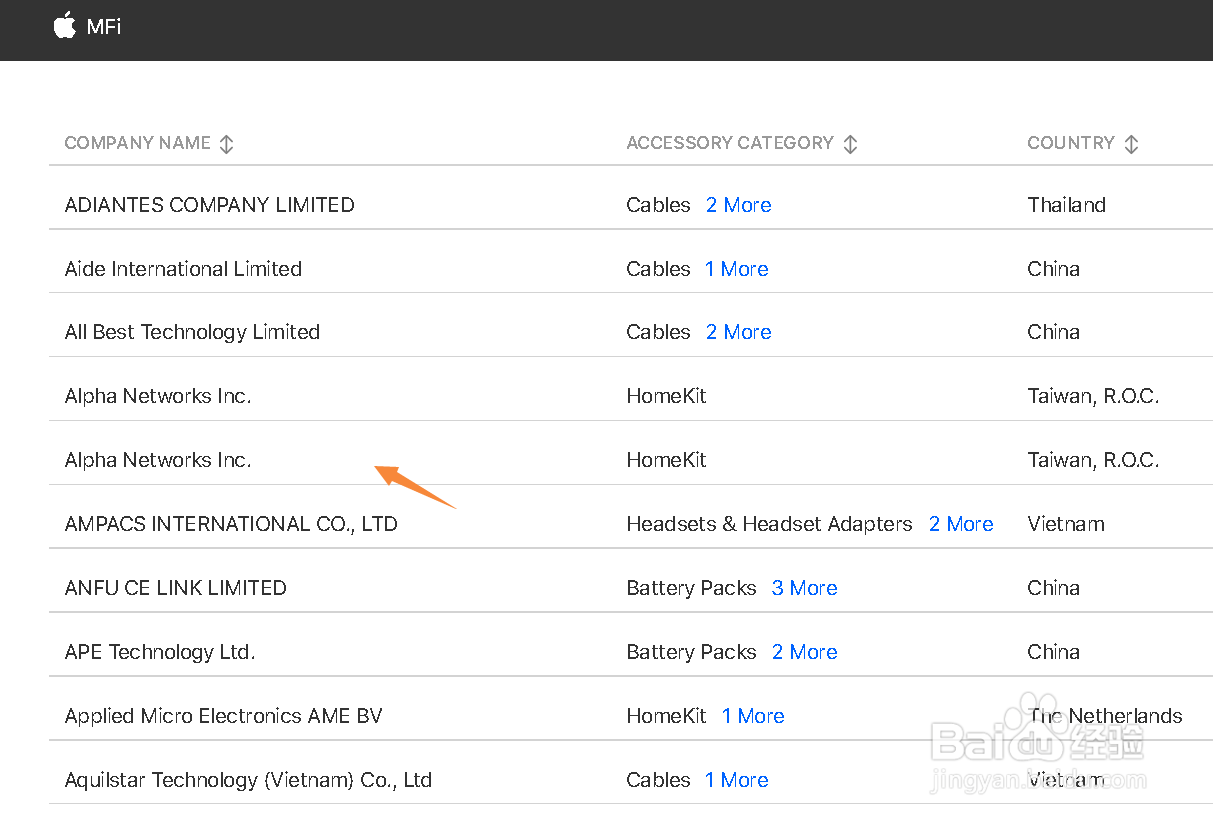Viewport: 1213px width, 822px height.
Task: Sort by Country arrows icon
Action: point(1131,144)
